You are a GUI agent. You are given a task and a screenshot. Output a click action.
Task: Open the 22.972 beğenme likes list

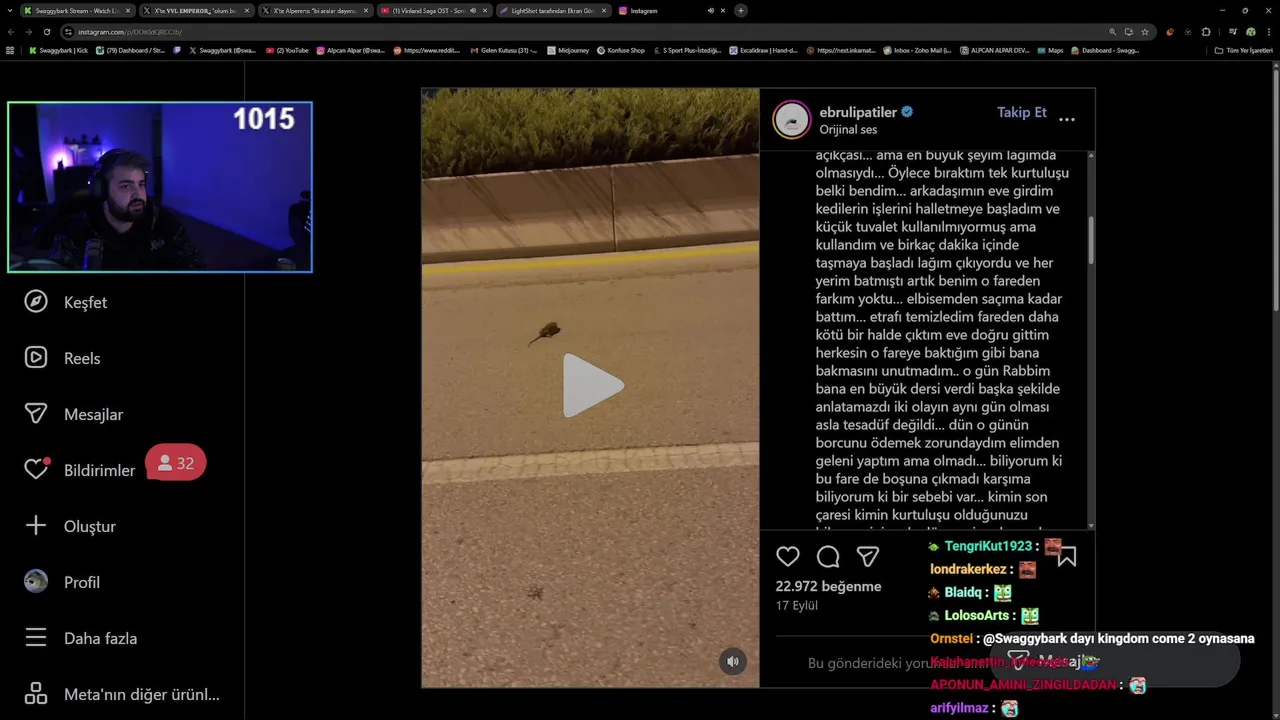coord(829,586)
